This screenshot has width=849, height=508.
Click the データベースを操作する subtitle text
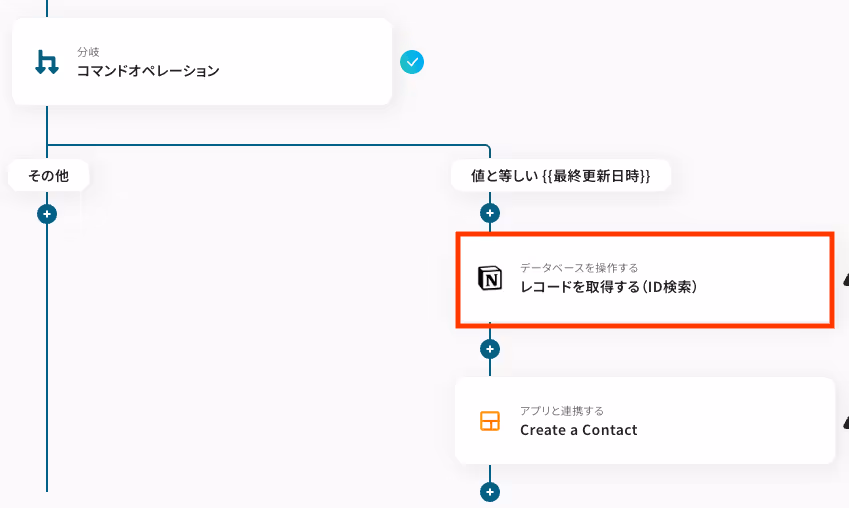pos(579,268)
